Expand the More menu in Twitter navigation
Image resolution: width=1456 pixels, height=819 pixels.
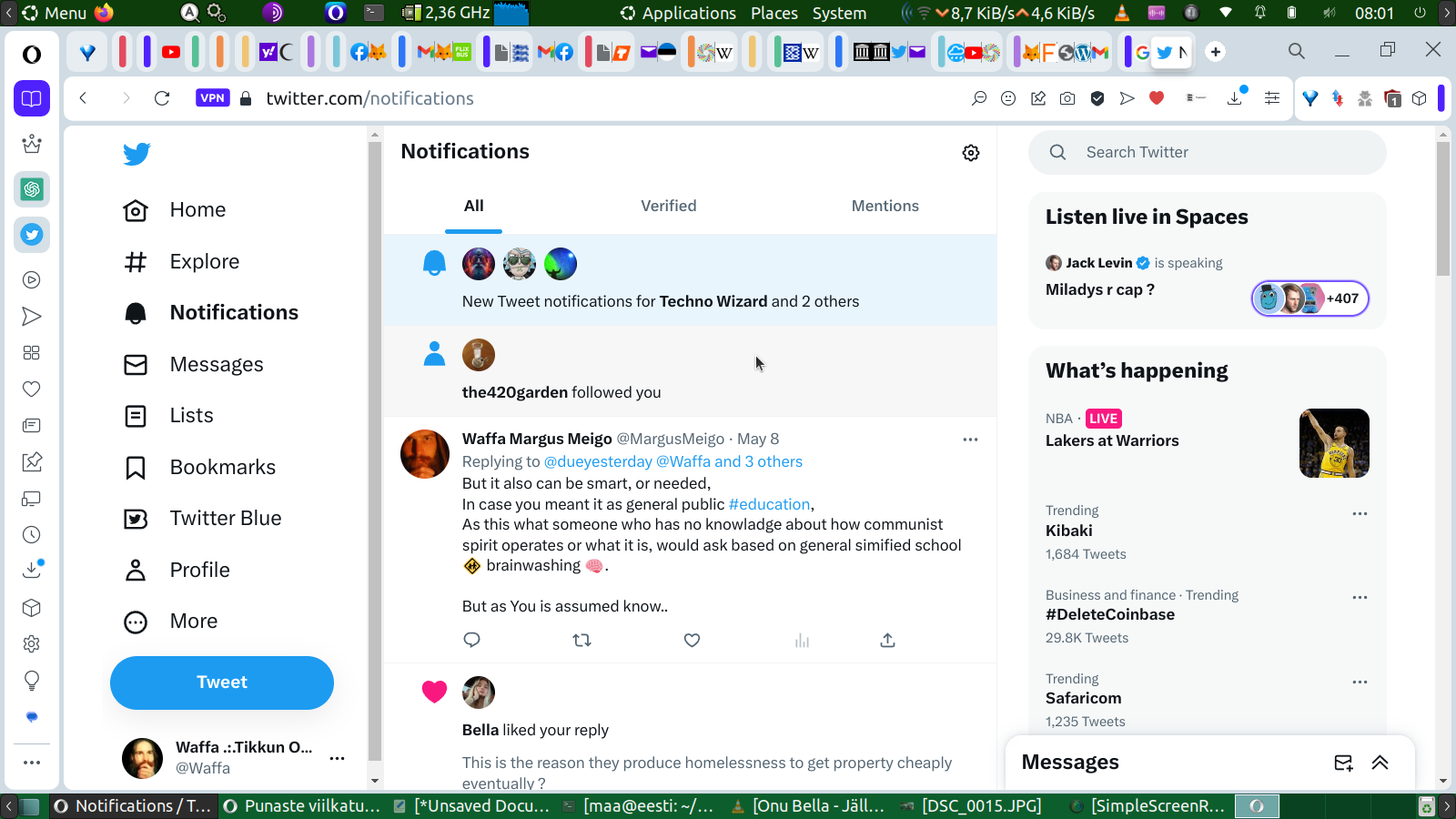(x=171, y=622)
